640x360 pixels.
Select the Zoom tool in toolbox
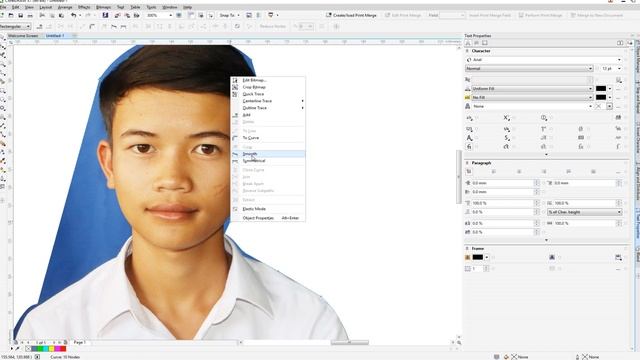(3, 64)
